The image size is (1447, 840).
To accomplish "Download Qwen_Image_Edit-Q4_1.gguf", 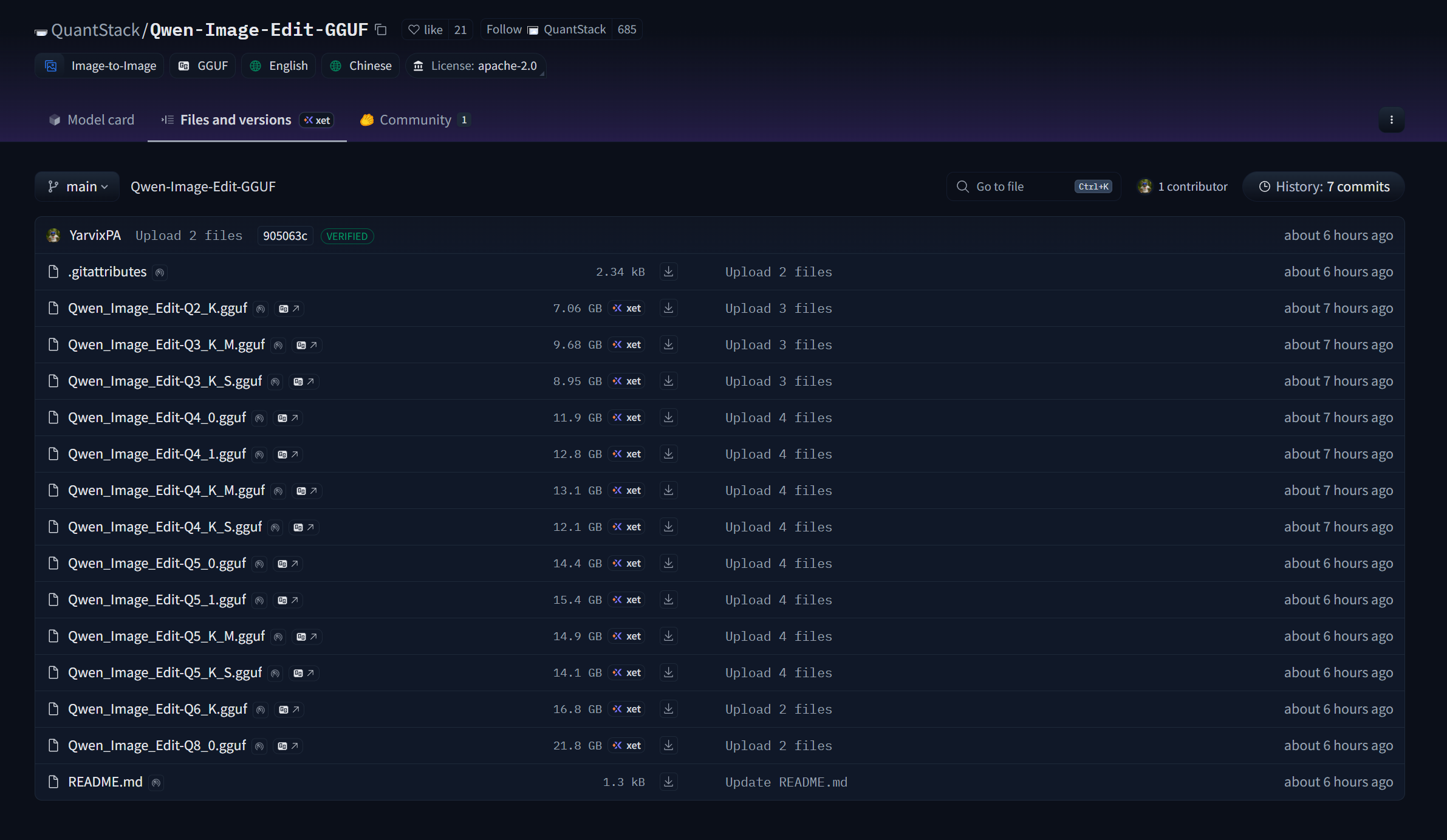I will [669, 454].
